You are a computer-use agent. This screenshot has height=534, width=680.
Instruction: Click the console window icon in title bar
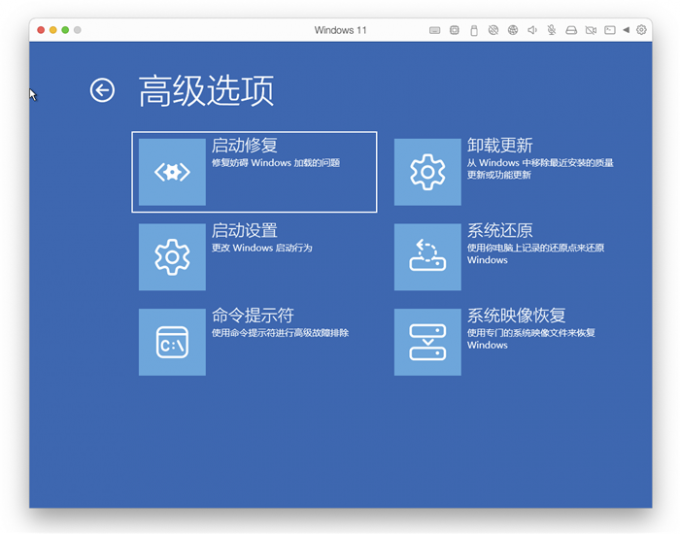(x=610, y=30)
